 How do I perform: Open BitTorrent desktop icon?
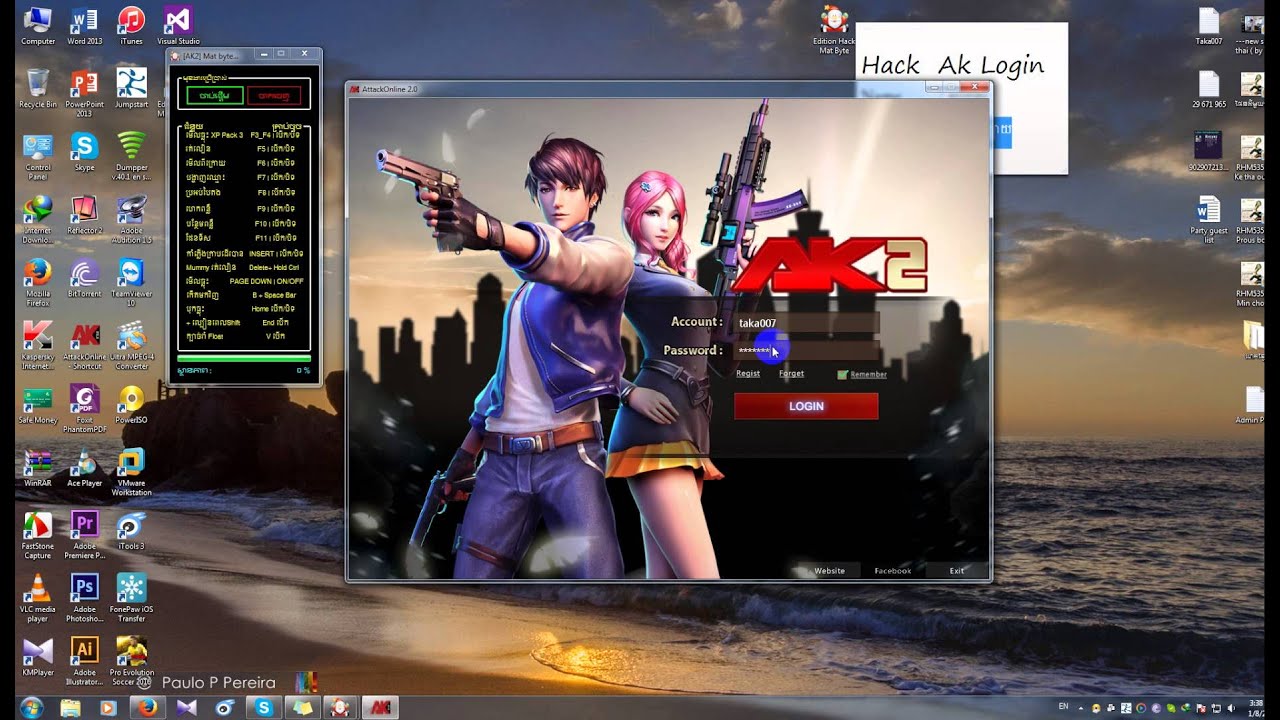[x=84, y=278]
